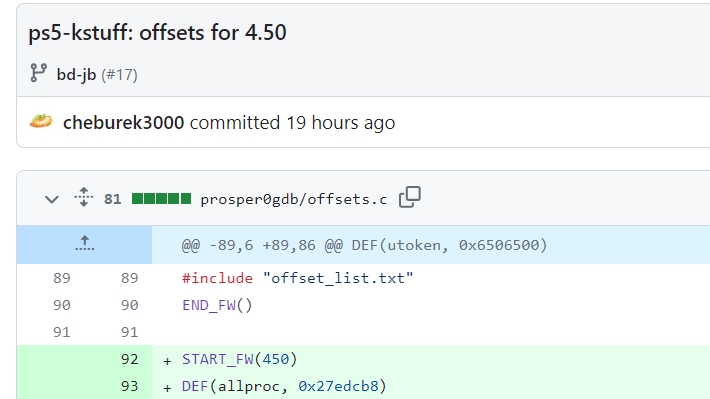Screen dimensions: 710x399
Task: Open pull request #17 link
Action: [x=120, y=75]
